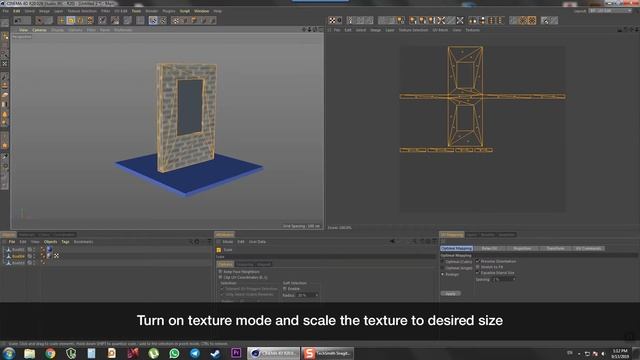Click the paint brush icon at UV toolbar end
This screenshot has height=360, width=640.
click(544, 20)
